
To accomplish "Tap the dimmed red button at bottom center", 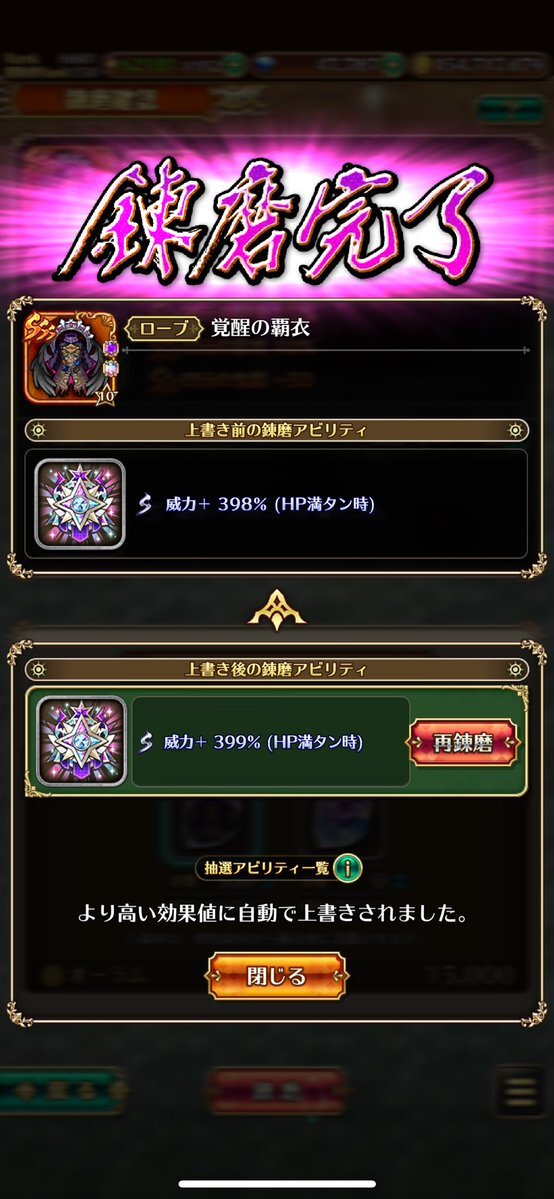I will pos(277,1090).
